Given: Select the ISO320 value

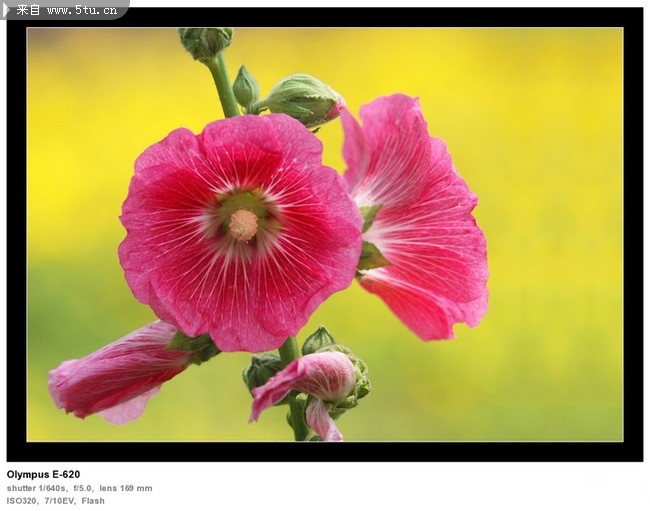Looking at the screenshot, I should [x=22, y=500].
